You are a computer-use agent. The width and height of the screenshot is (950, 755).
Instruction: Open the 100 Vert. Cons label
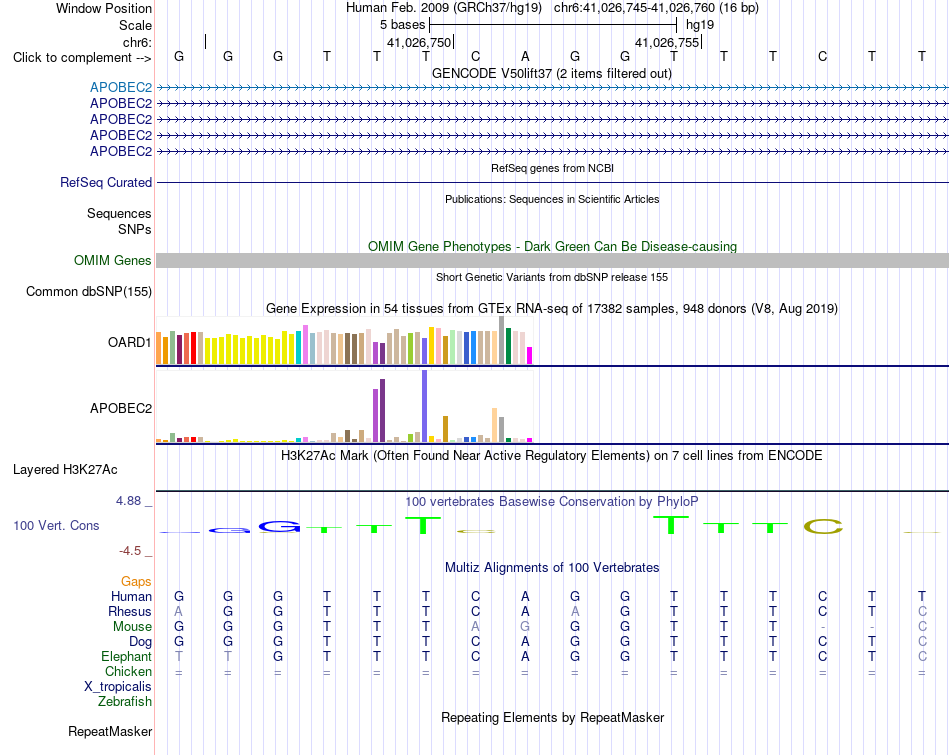pos(56,525)
